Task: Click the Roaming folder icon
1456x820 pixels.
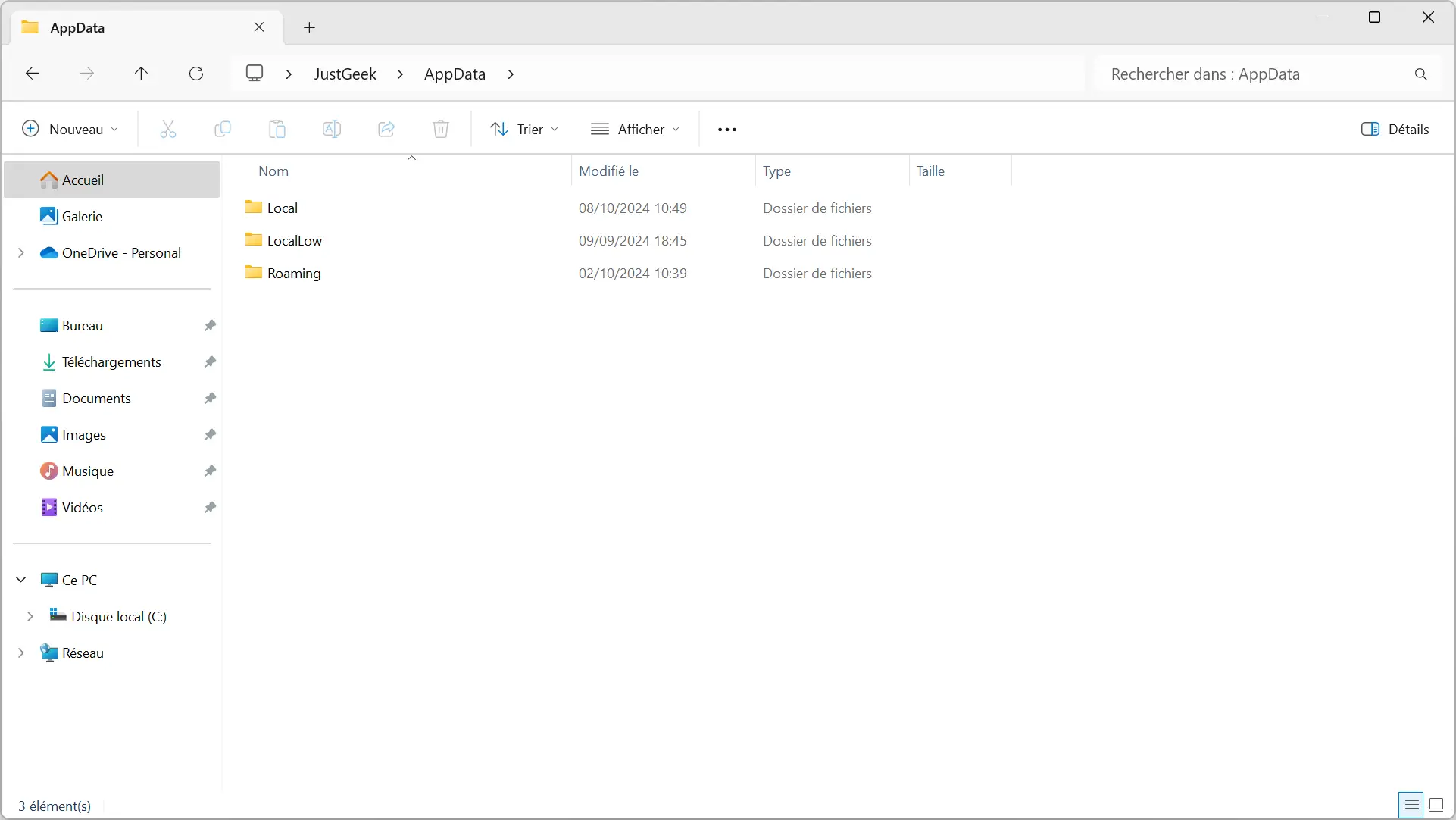Action: tap(254, 272)
